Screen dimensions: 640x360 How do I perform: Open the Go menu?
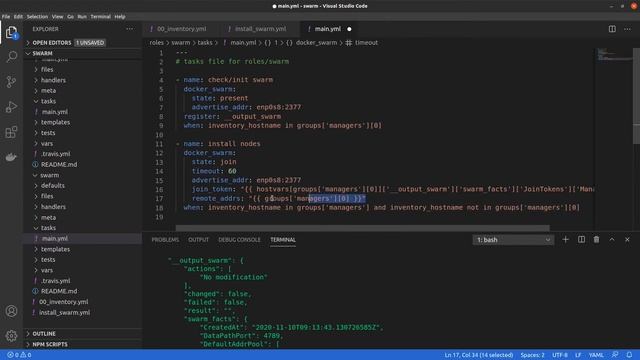tap(70, 17)
